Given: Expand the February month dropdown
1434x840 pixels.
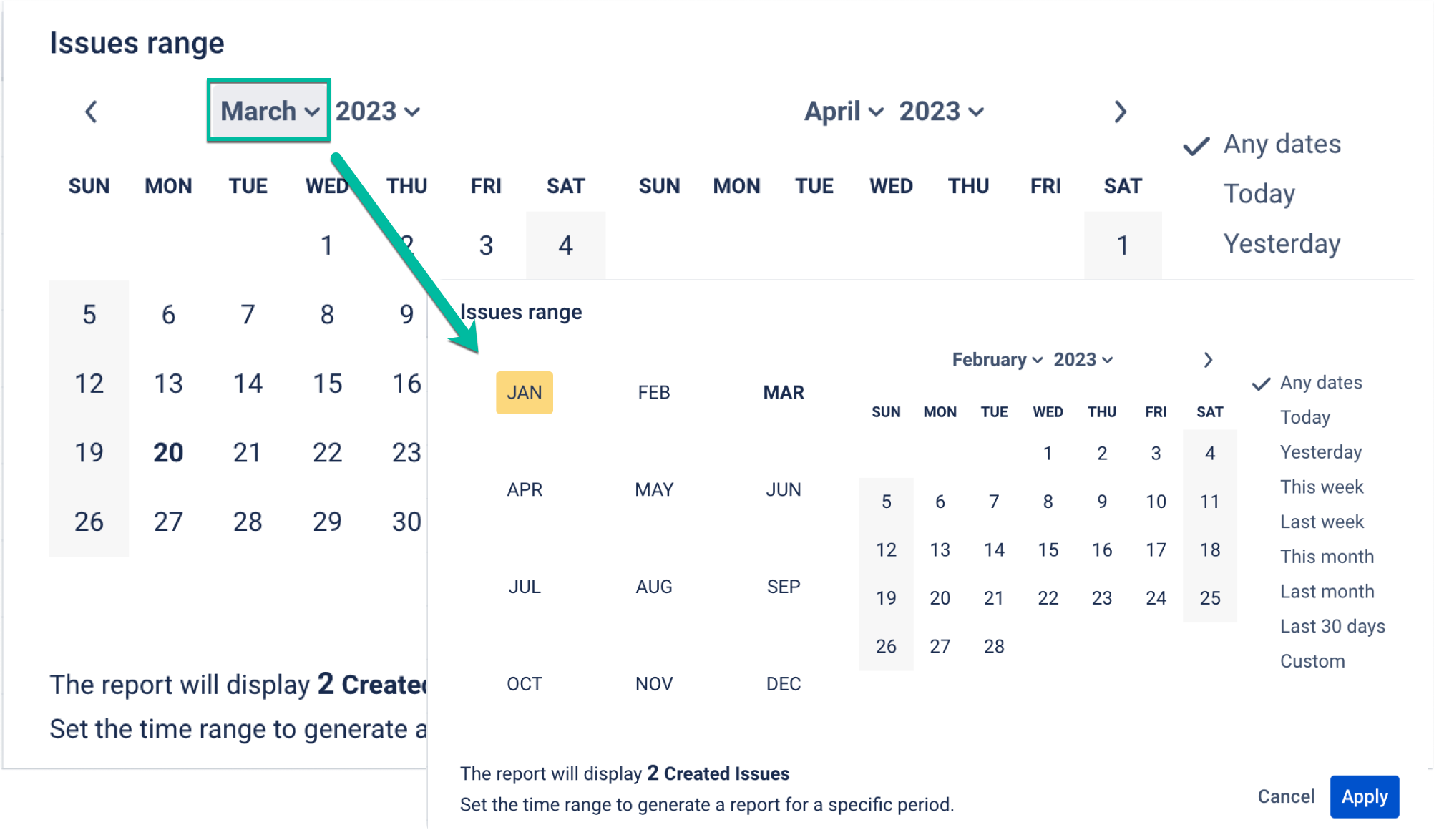Looking at the screenshot, I should tap(997, 360).
